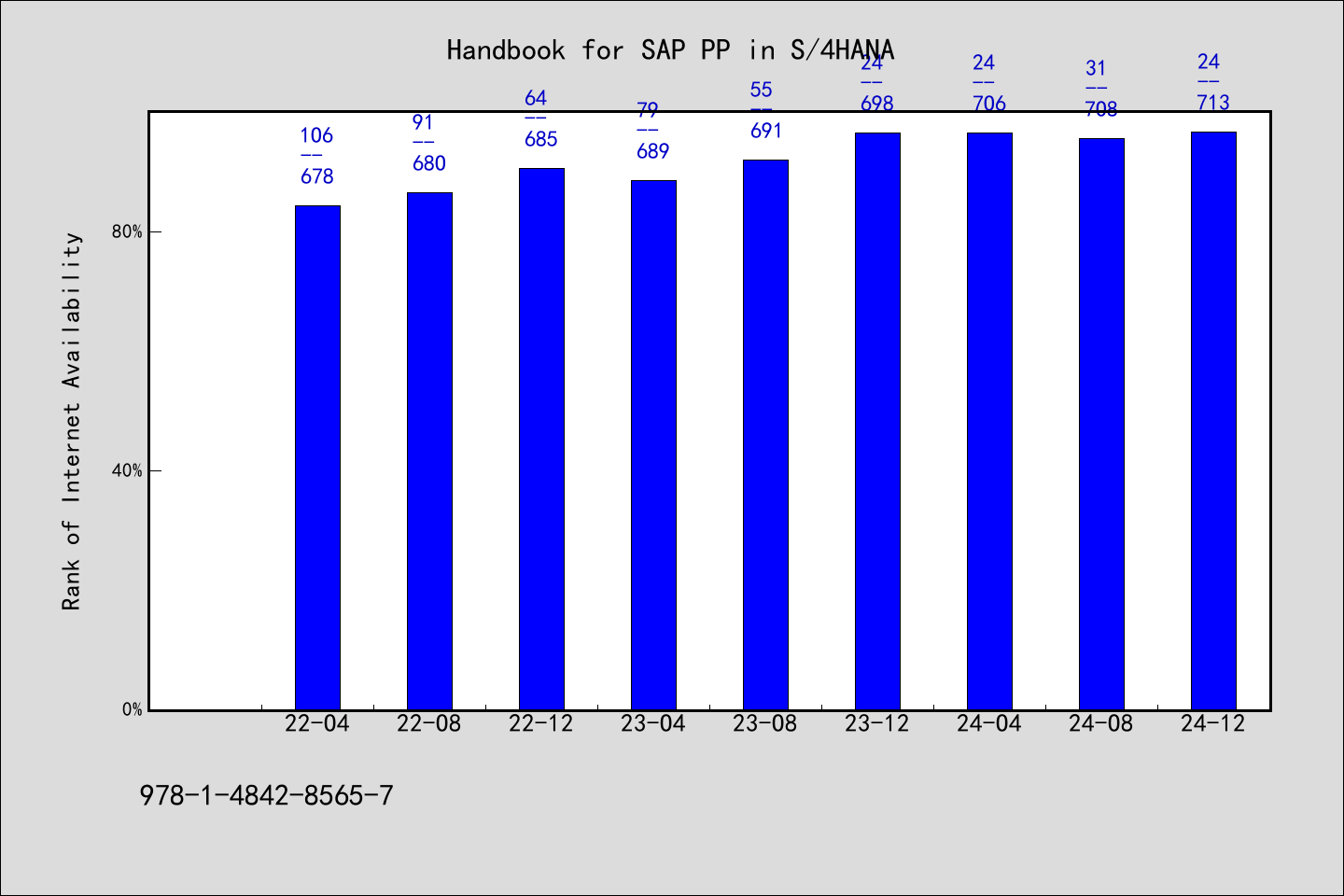Click the value 106 above the 22-04 bar

[x=316, y=135]
